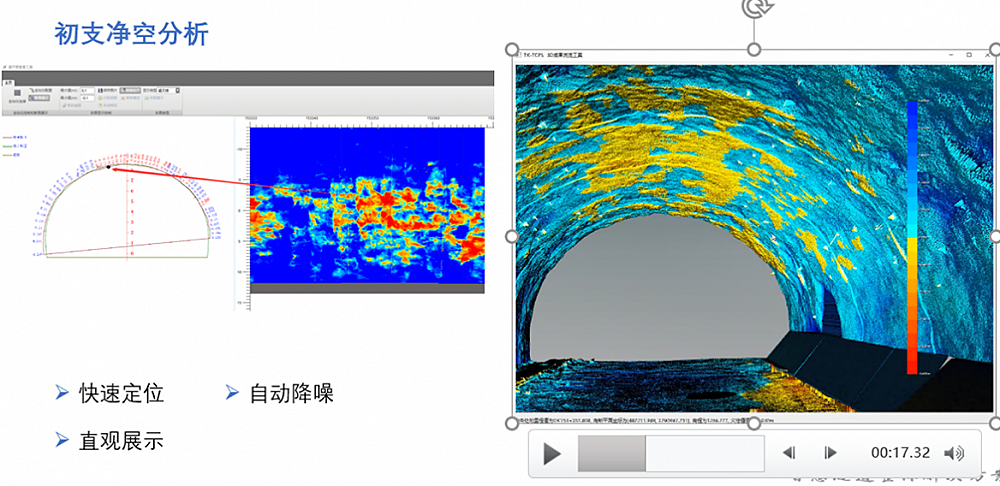This screenshot has width=1000, height=486.
Task: Maximize the 3D viewer window in video
Action: point(968,56)
